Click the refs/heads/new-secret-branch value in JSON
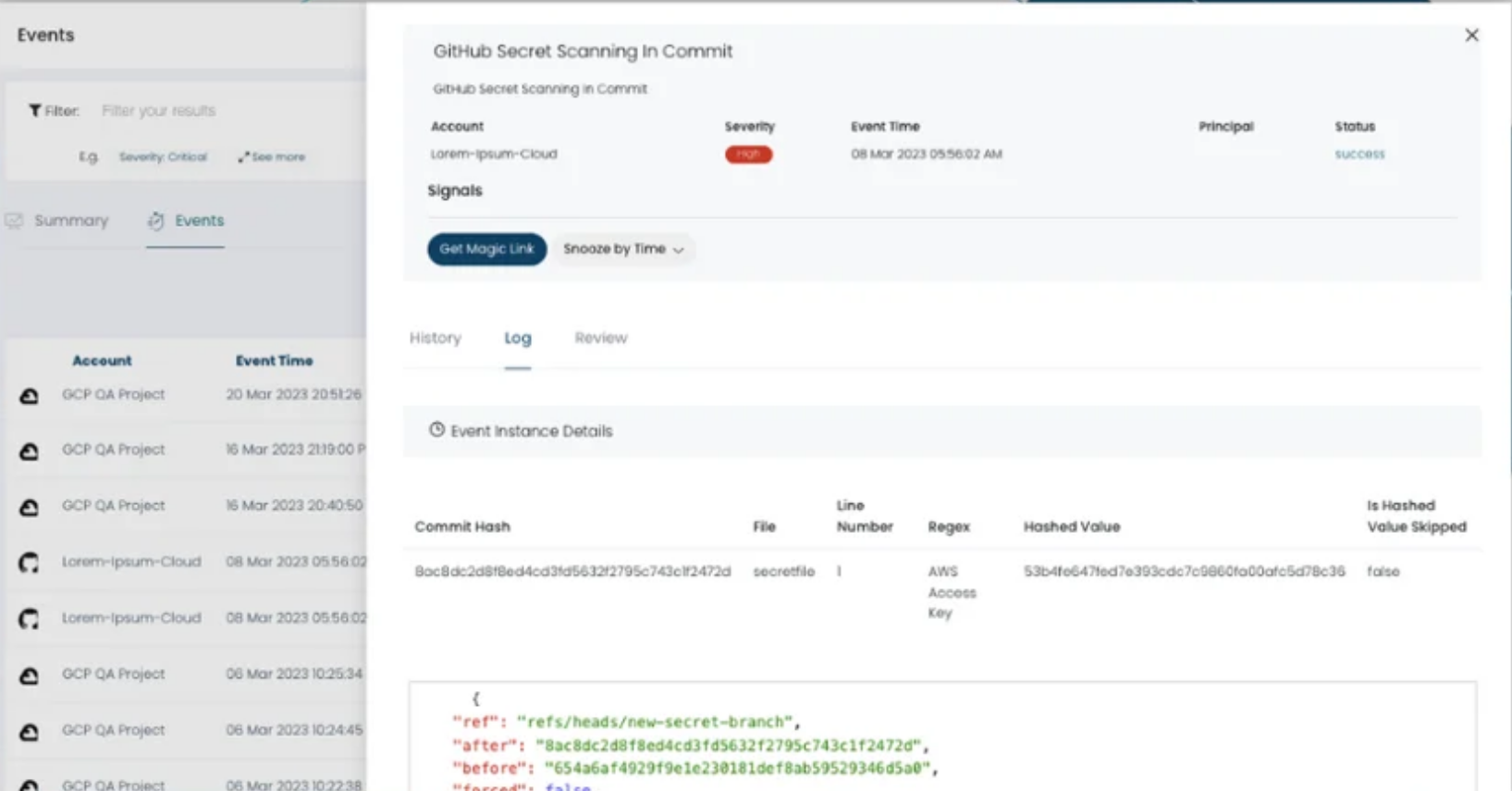1512x791 pixels. click(x=655, y=722)
